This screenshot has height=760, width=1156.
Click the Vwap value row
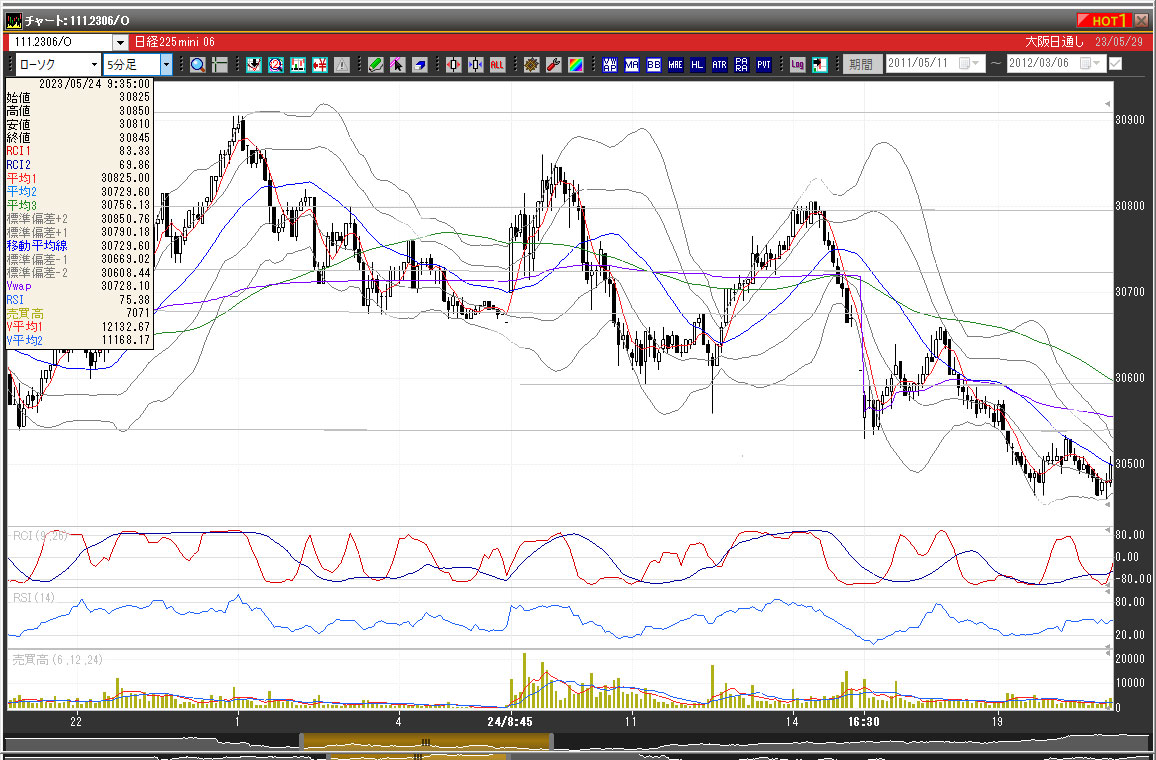coord(78,286)
